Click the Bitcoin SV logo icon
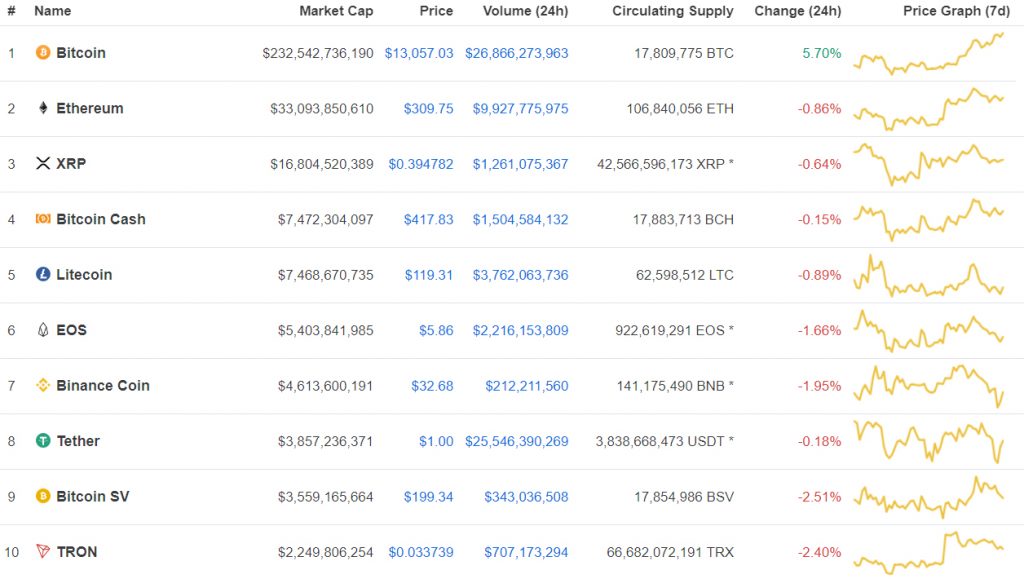This screenshot has width=1024, height=579. [x=41, y=496]
